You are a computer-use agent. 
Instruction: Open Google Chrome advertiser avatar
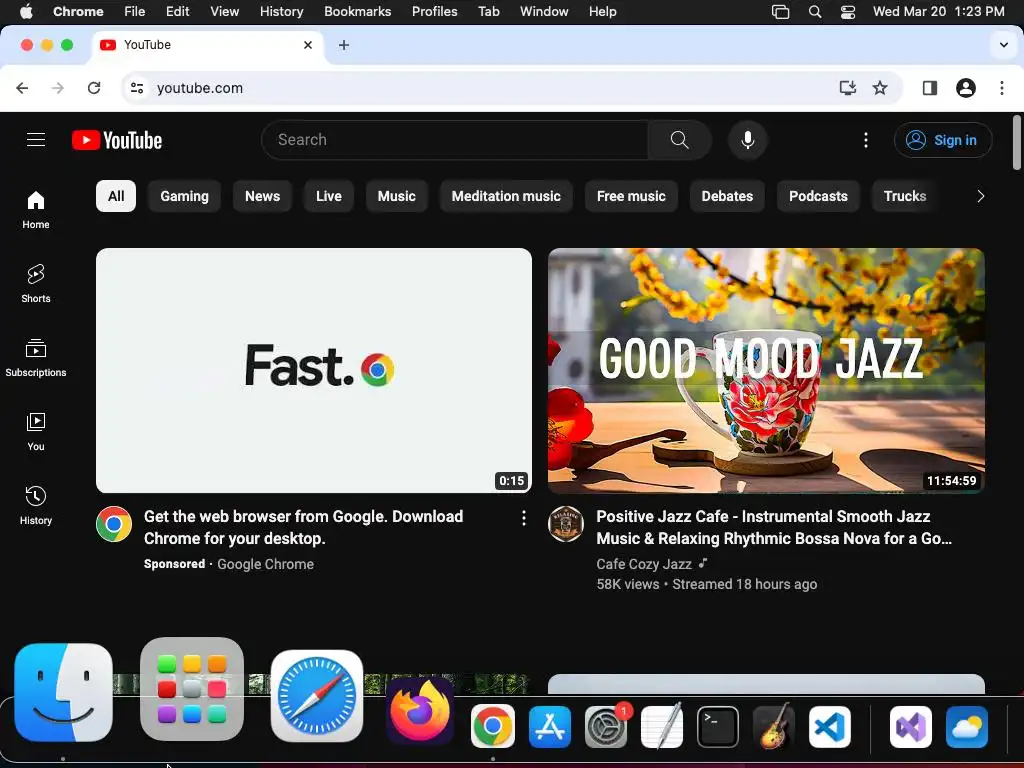114,524
